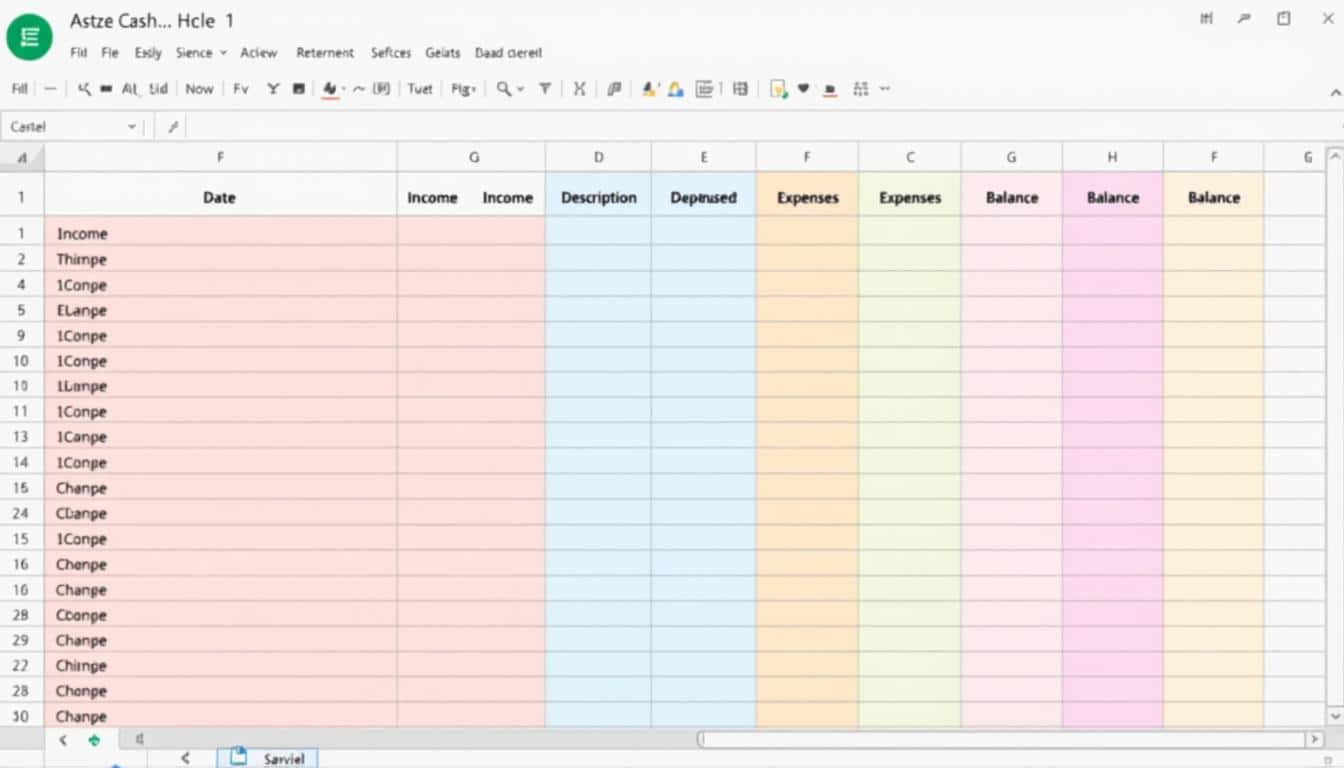Click the formula bar pen icon

pos(173,127)
